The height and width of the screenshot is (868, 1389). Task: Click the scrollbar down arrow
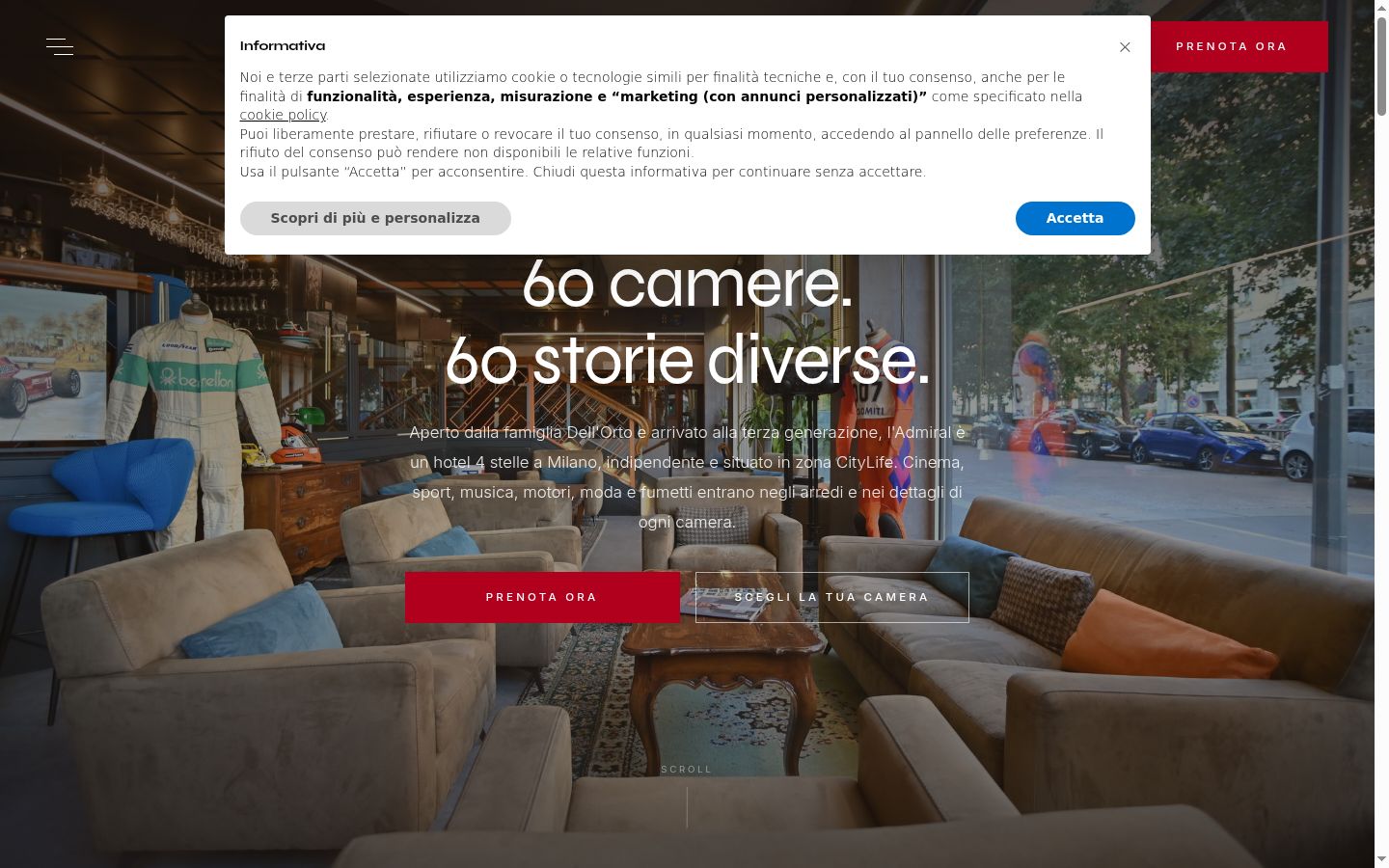1381,858
